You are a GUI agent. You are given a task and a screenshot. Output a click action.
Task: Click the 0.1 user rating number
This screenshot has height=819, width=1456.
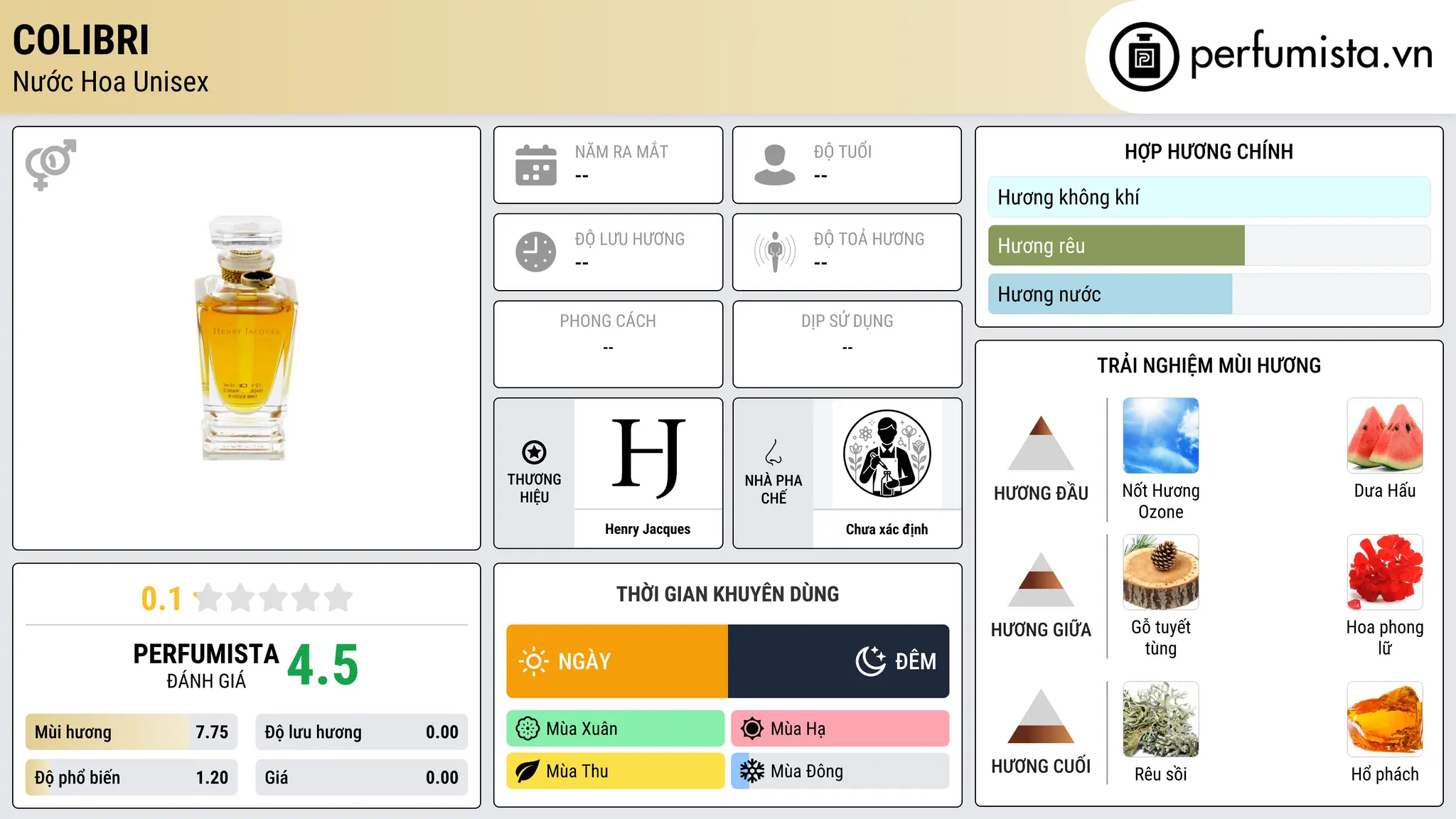[x=161, y=599]
